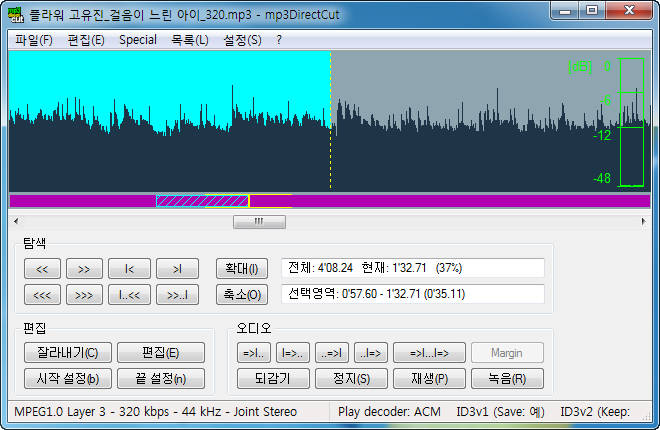660x430 pixels.
Task: Click the hatched selection region in the overview bar
Action: (x=200, y=201)
